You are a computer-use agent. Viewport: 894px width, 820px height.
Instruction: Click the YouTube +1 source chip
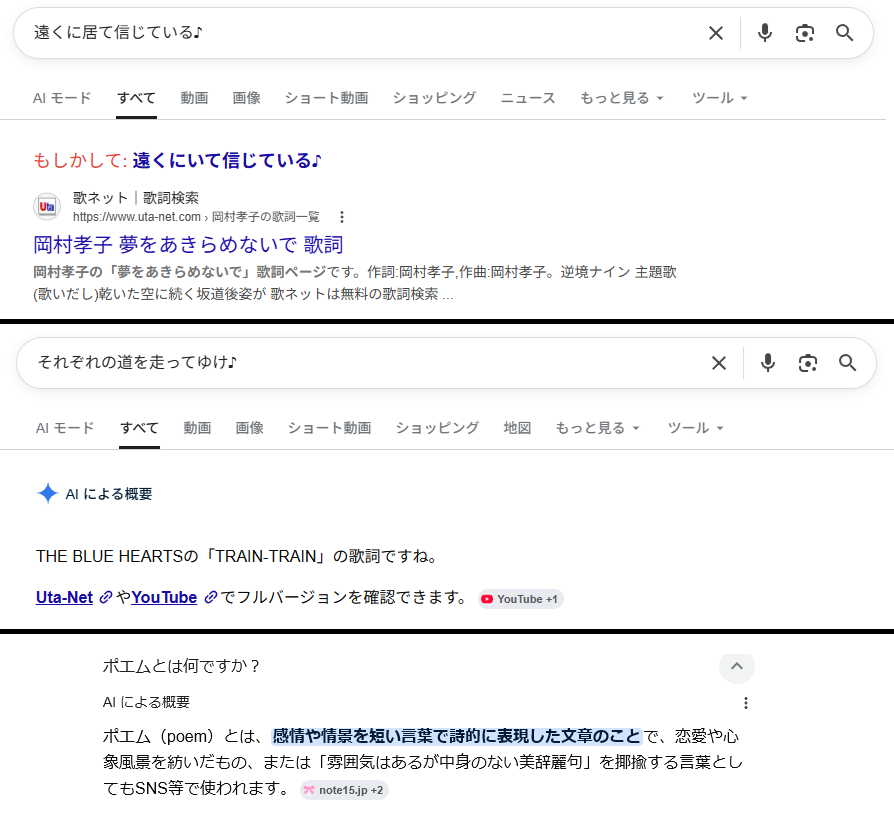point(521,599)
